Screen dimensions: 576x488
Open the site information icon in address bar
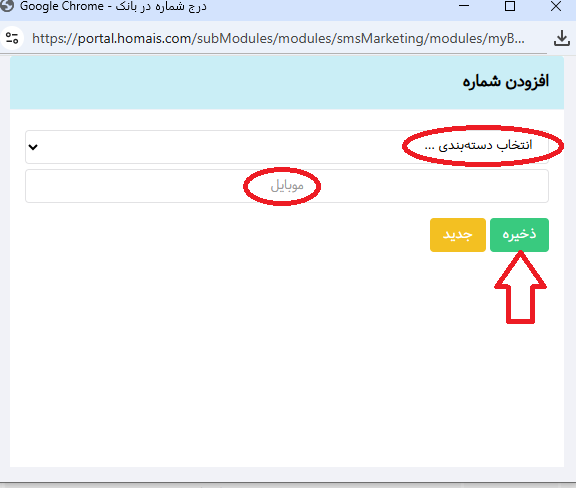click(x=12, y=38)
